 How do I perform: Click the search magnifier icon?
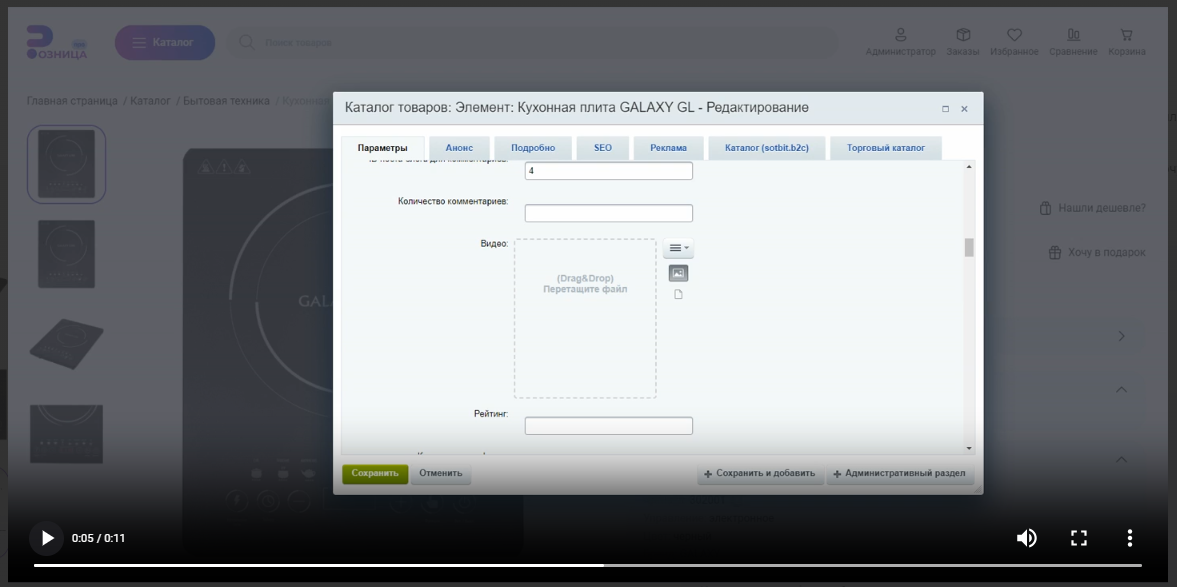pyautogui.click(x=246, y=42)
